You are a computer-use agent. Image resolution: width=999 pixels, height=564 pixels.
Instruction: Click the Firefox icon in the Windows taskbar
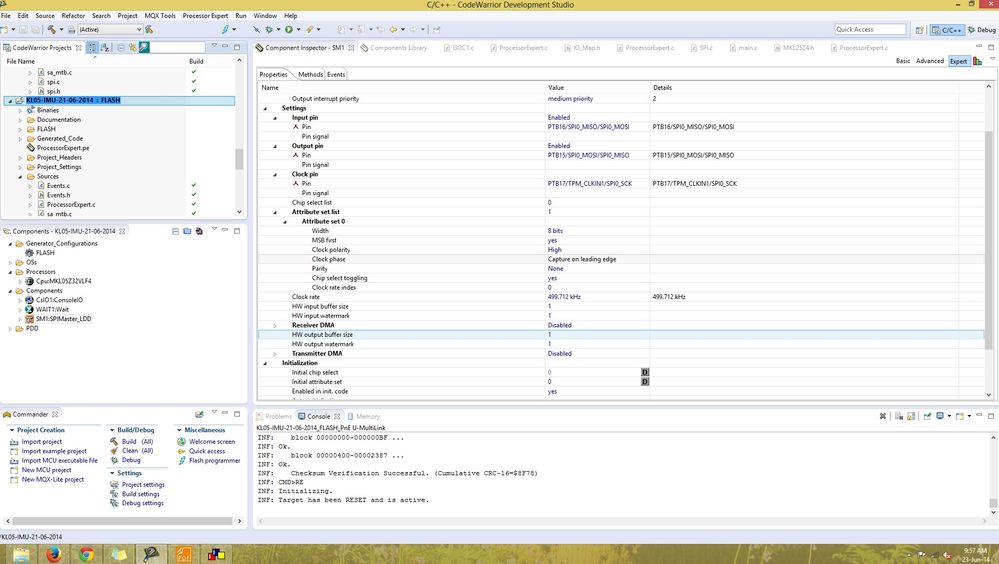coord(54,554)
